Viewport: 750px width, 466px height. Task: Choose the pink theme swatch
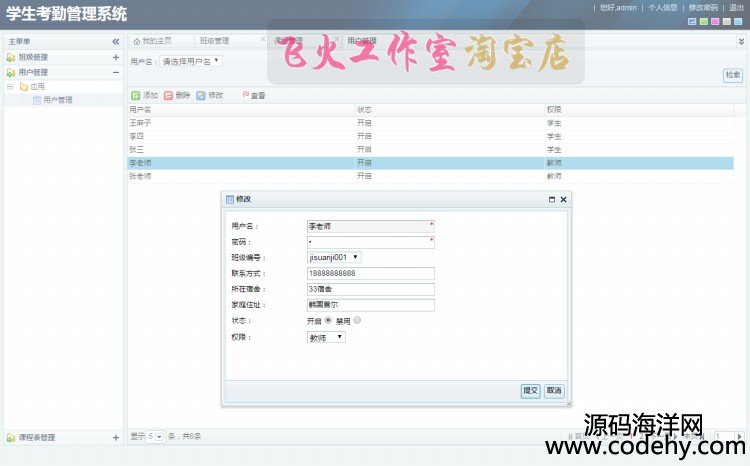pos(715,22)
